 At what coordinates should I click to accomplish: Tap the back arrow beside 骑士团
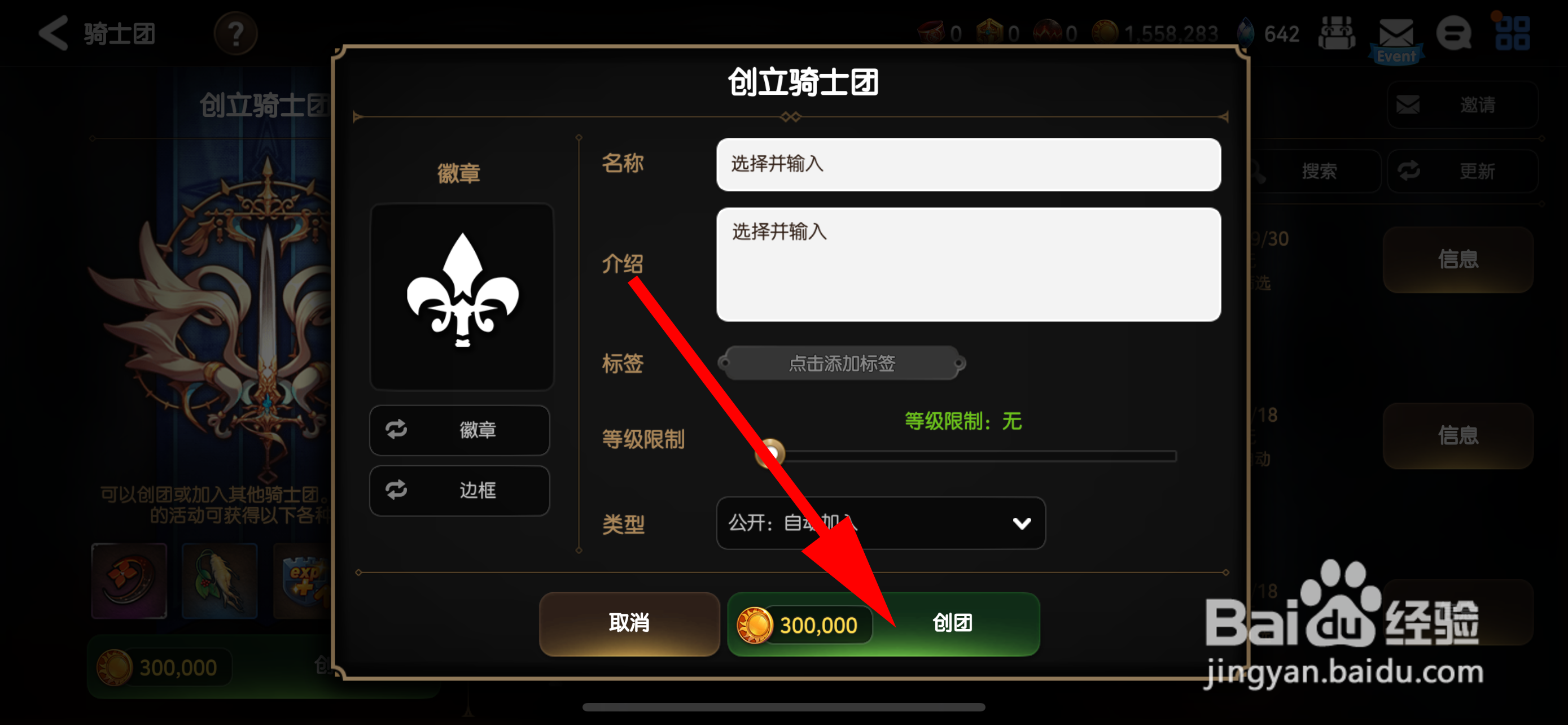[x=54, y=33]
